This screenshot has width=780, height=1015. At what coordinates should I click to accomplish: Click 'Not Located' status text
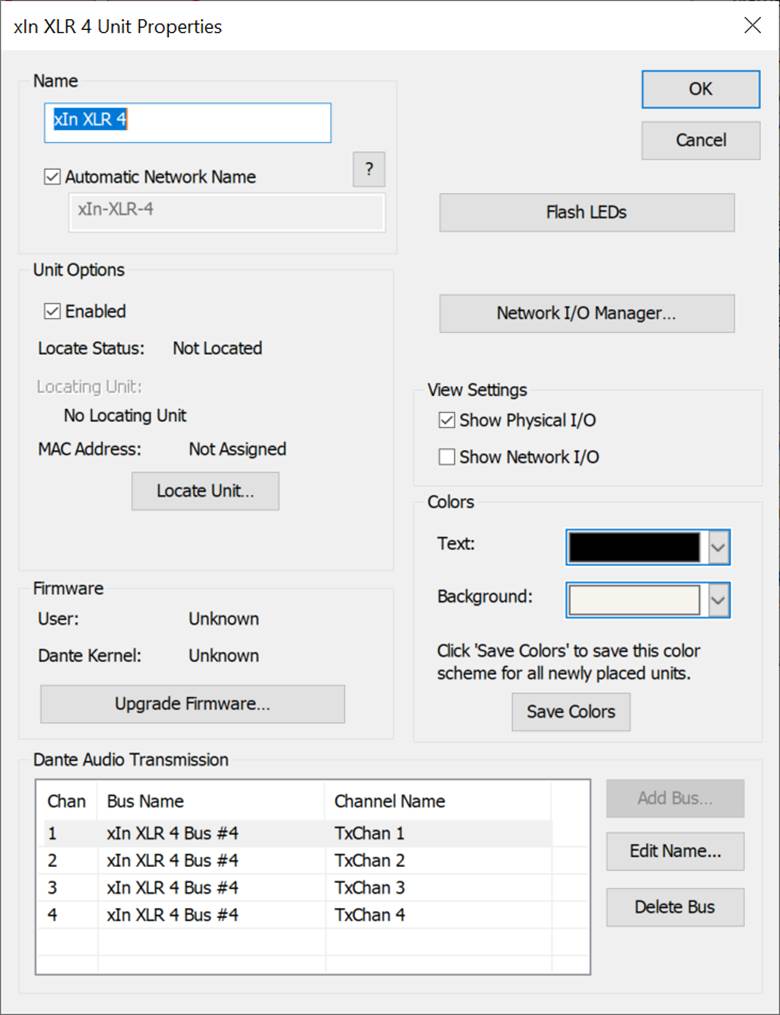pos(217,348)
